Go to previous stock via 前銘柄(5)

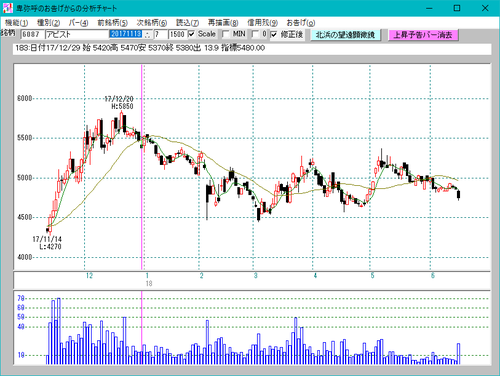(112, 23)
